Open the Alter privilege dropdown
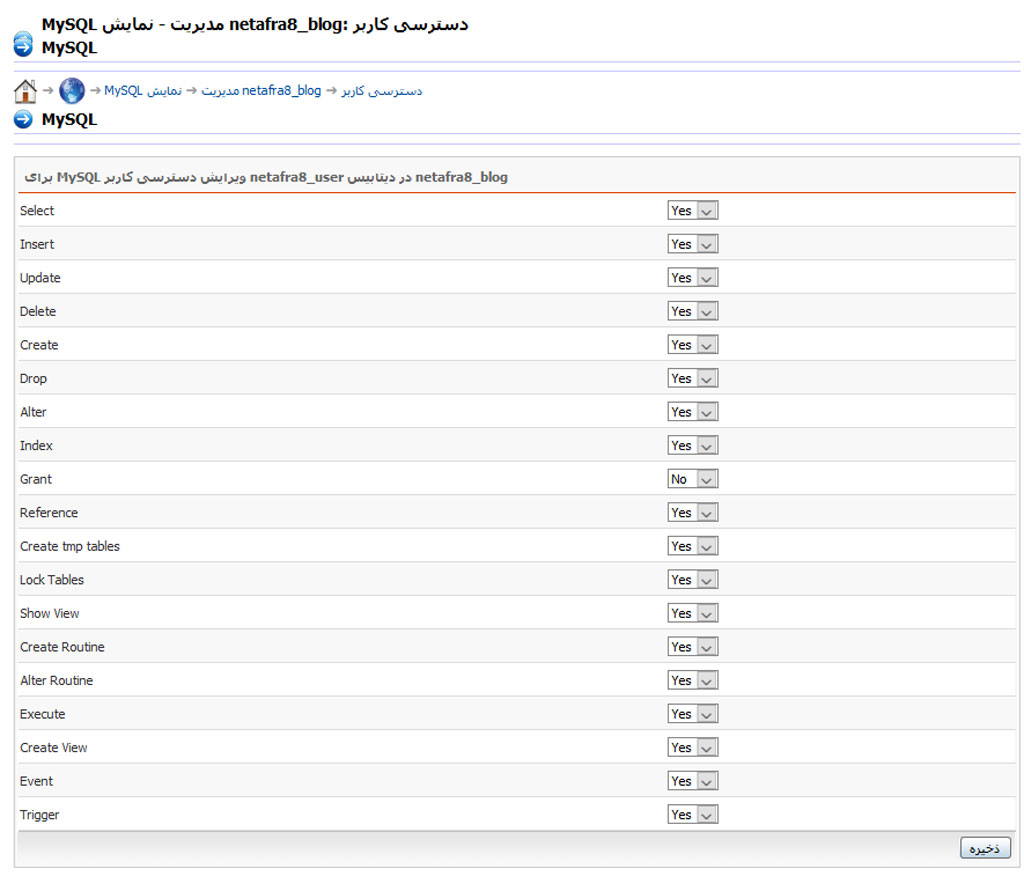Image resolution: width=1024 pixels, height=891 pixels. 693,412
